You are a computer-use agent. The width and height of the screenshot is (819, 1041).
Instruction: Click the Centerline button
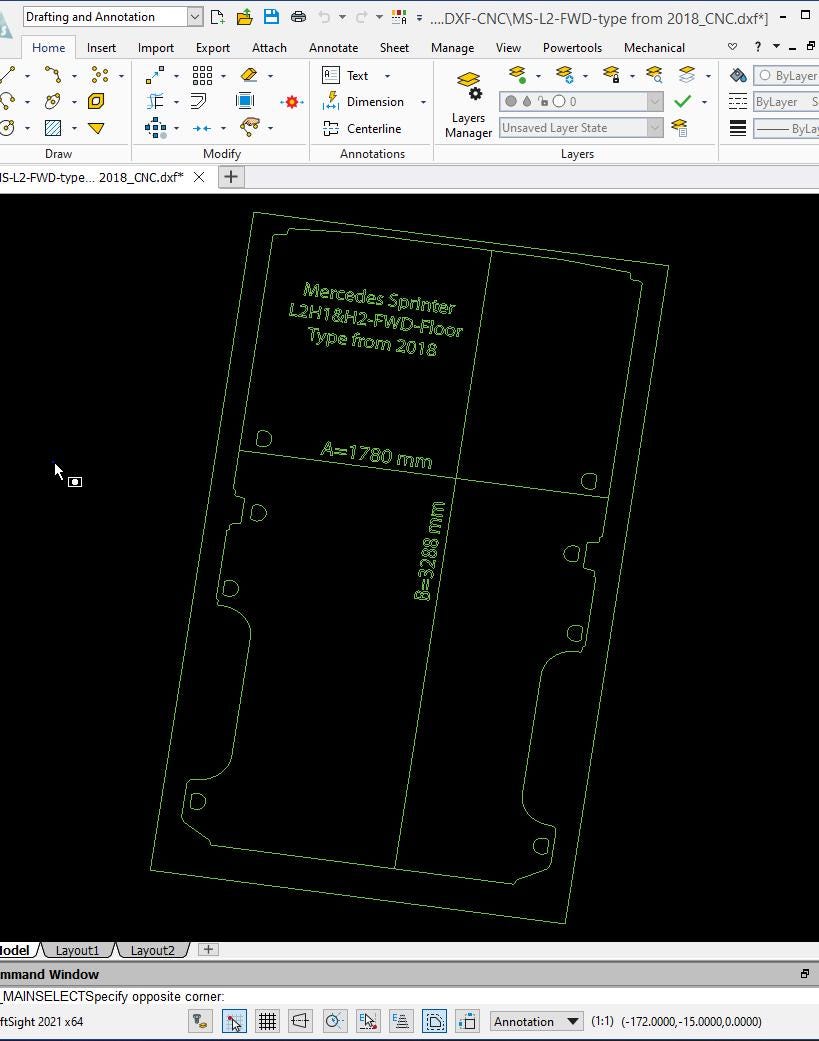coord(362,128)
